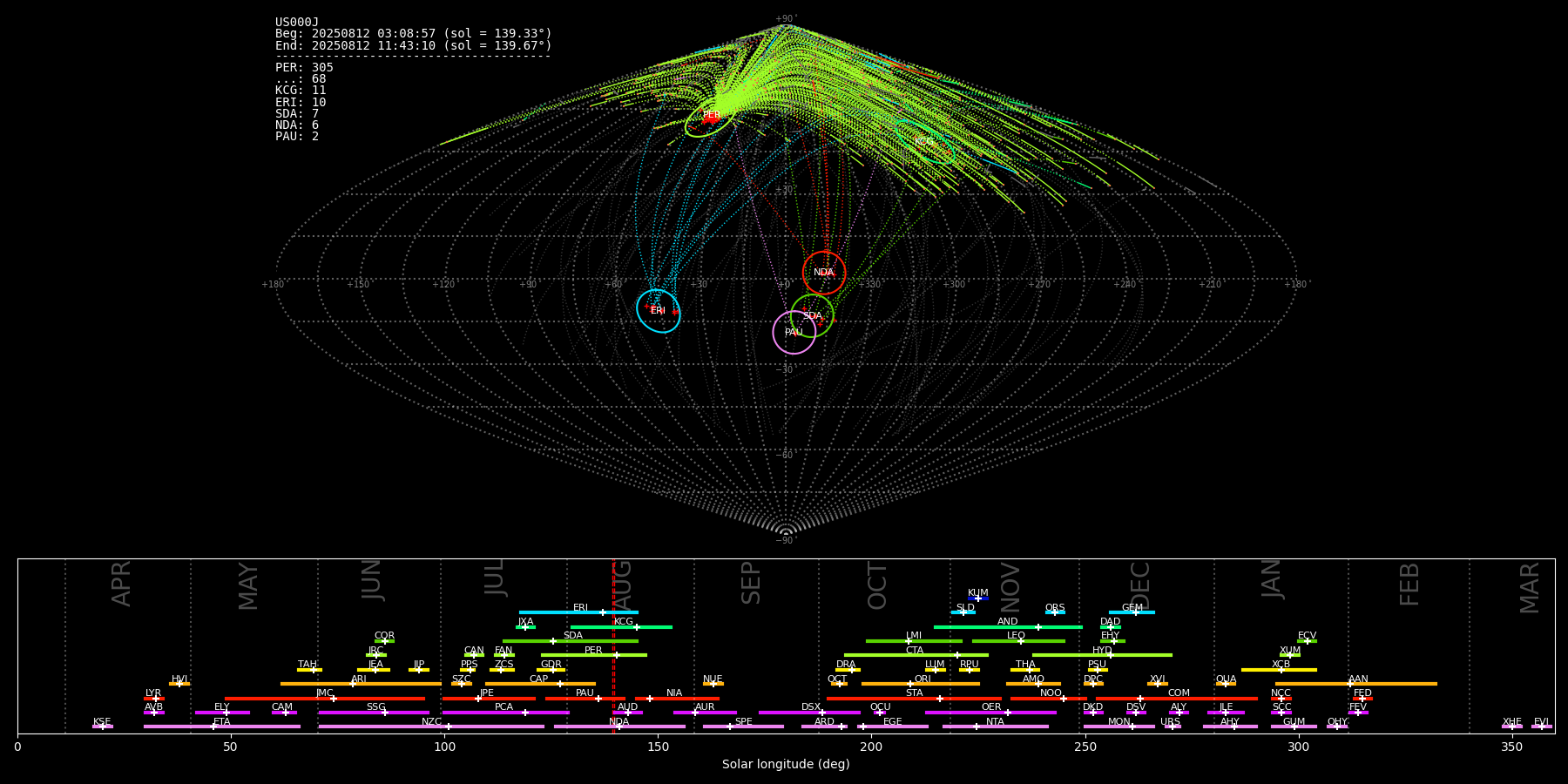Click the QUA shower label in timeline

coord(1226,679)
